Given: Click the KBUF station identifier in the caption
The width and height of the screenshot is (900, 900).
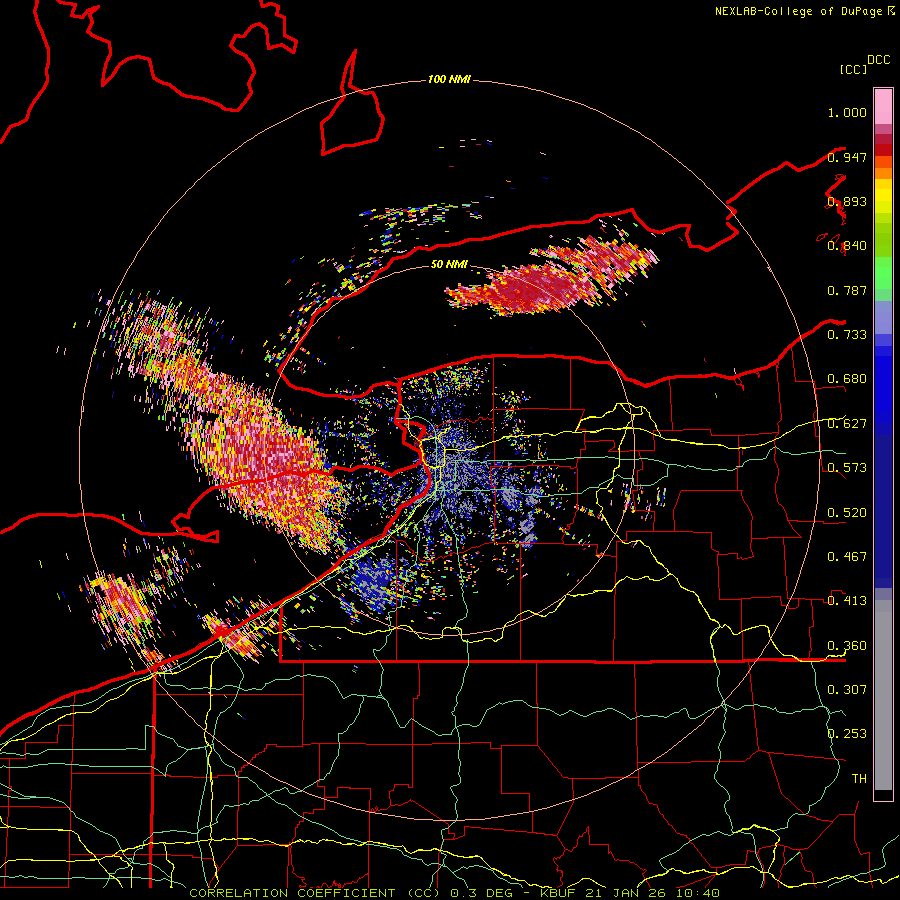Looking at the screenshot, I should pyautogui.click(x=560, y=893).
